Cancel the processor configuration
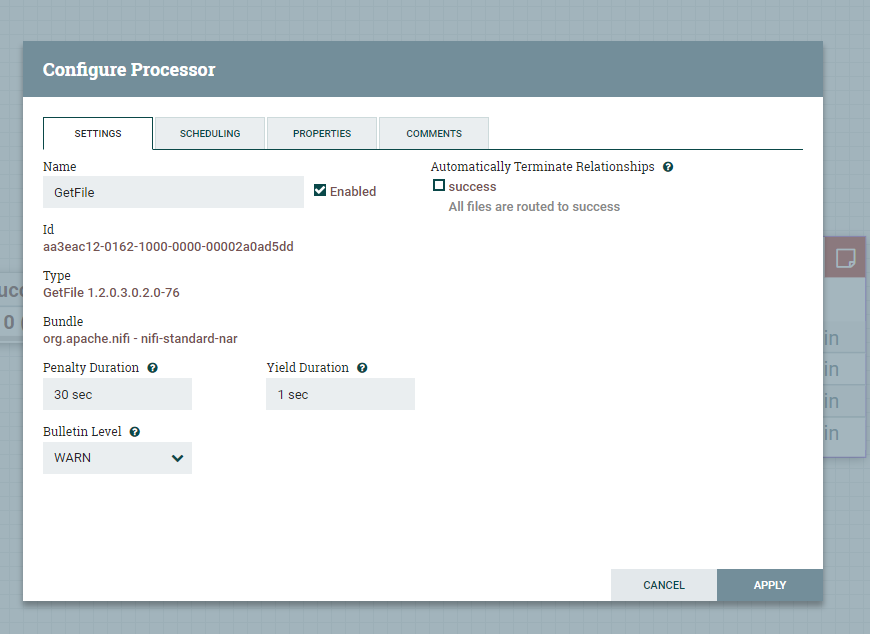The height and width of the screenshot is (634, 870). [x=663, y=585]
